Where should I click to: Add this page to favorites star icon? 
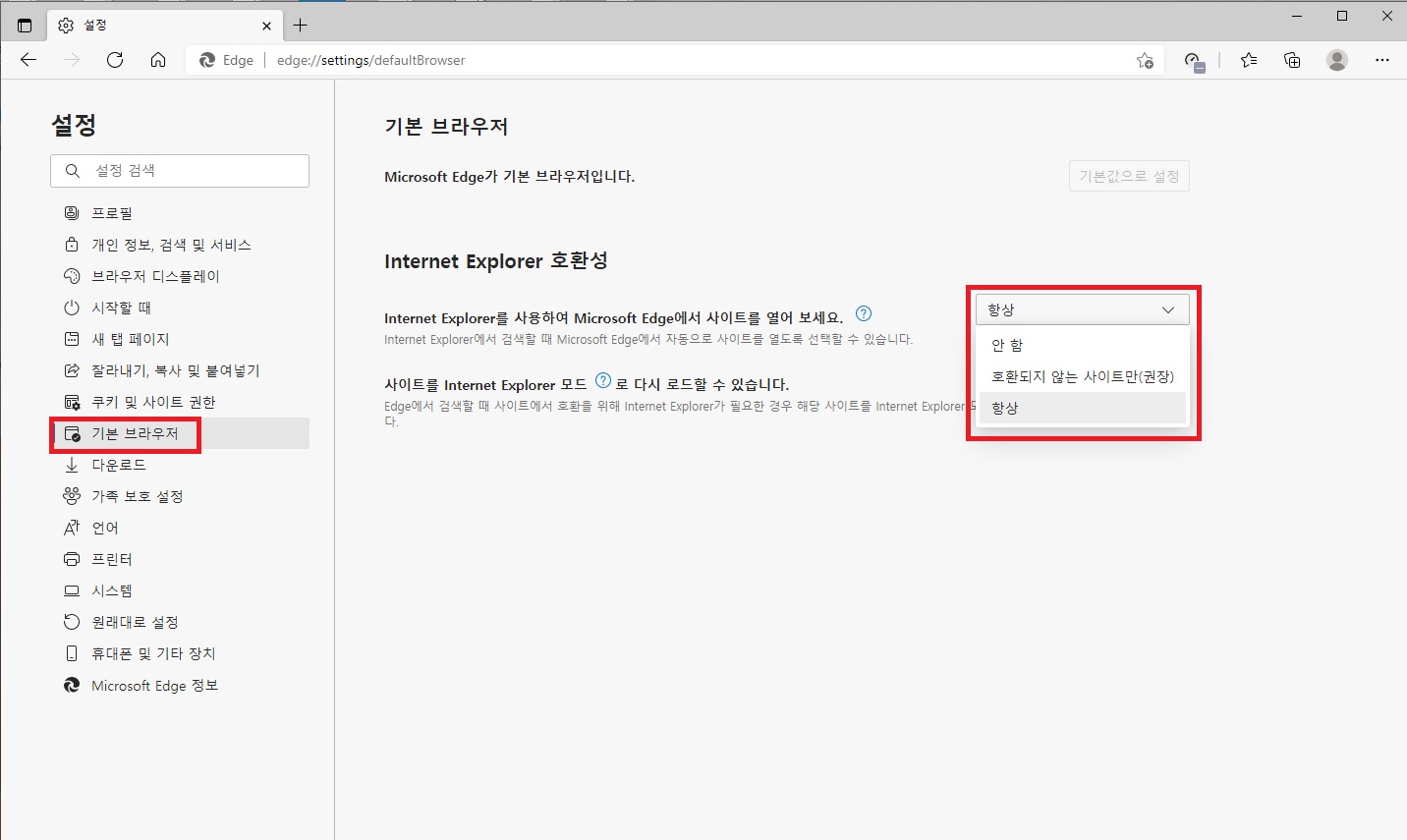click(1145, 60)
